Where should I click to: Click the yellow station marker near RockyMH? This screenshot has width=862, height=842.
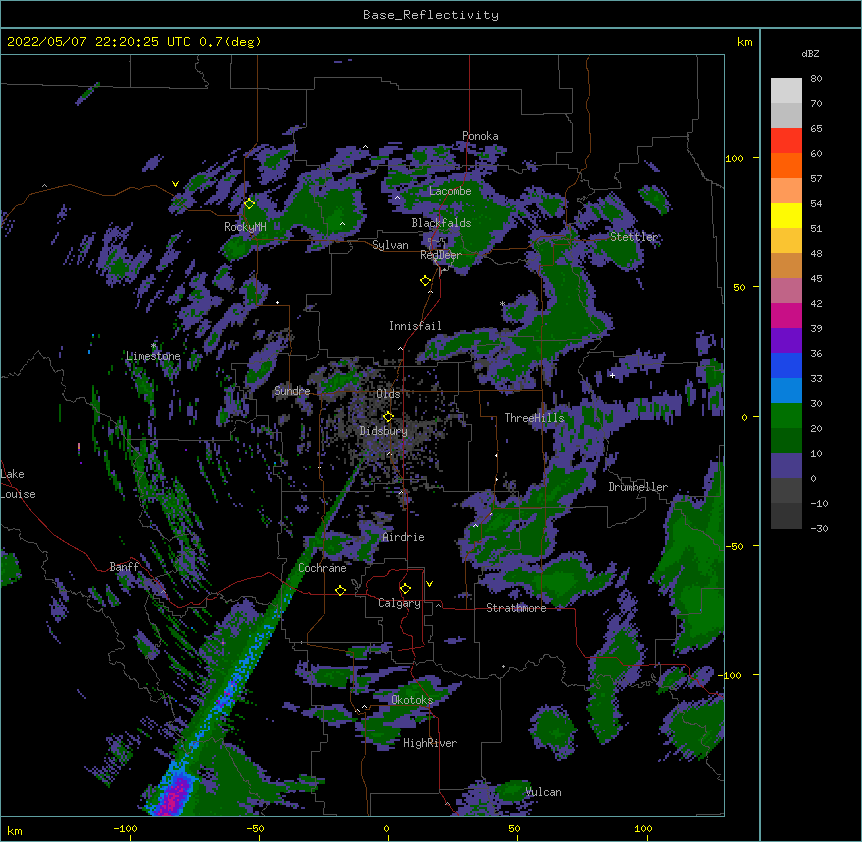(x=250, y=203)
